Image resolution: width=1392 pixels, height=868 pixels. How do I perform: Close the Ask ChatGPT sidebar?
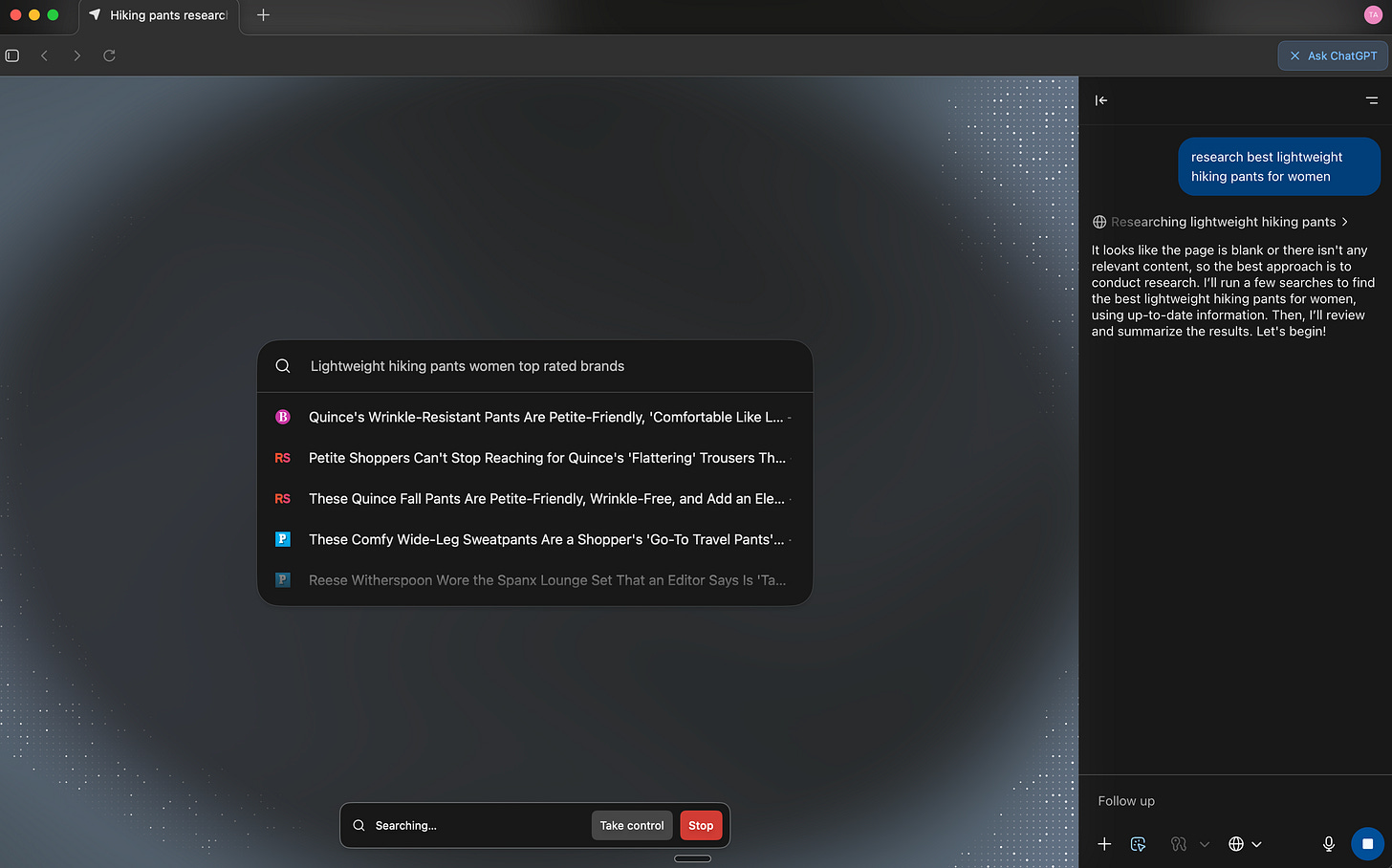pos(1294,55)
